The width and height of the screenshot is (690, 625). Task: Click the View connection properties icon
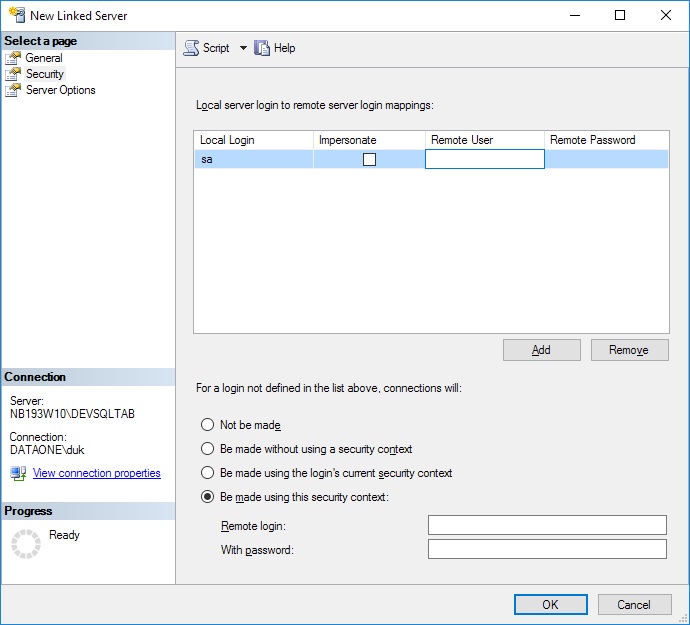click(19, 474)
